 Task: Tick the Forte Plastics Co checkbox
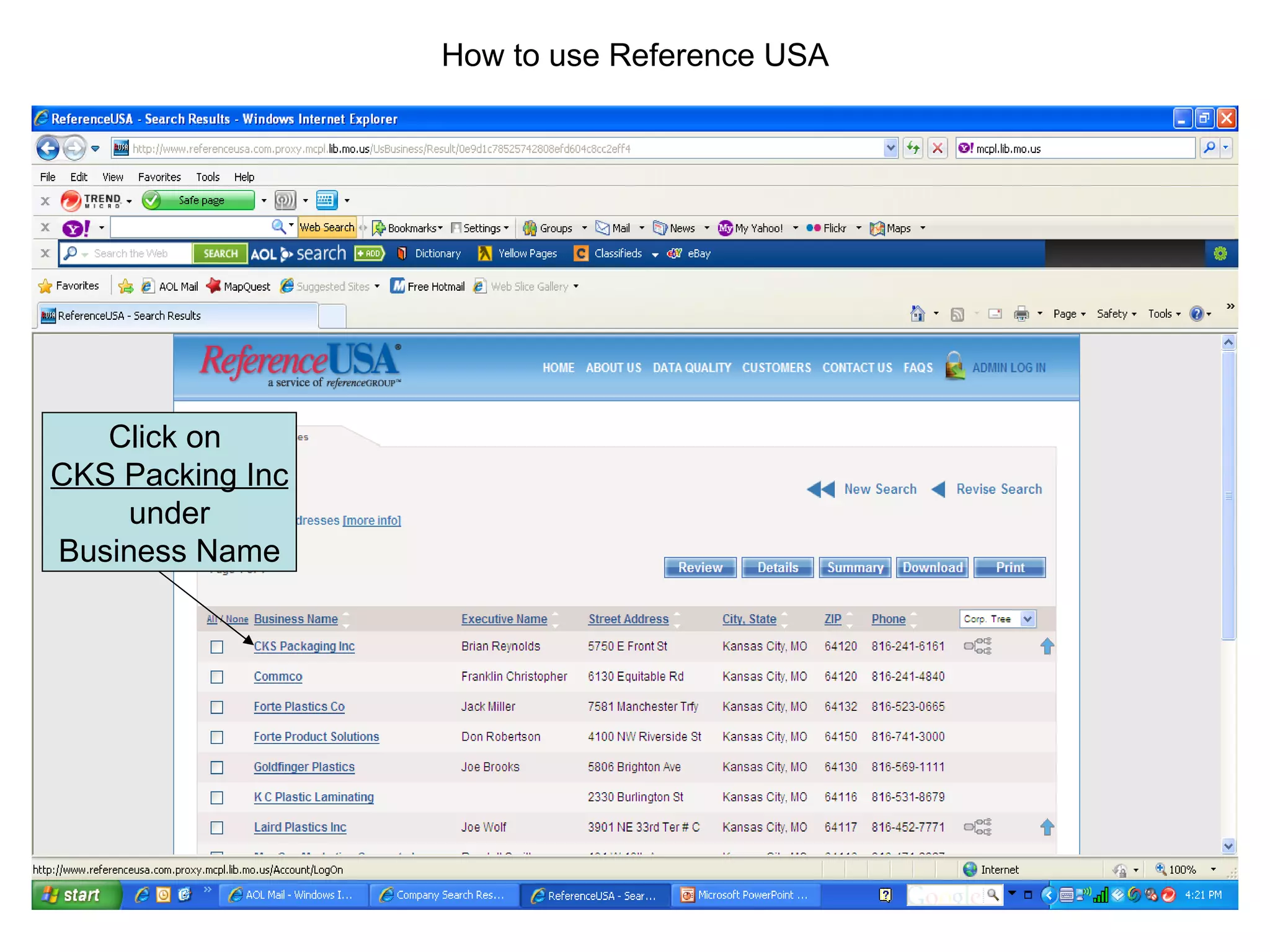tap(216, 707)
